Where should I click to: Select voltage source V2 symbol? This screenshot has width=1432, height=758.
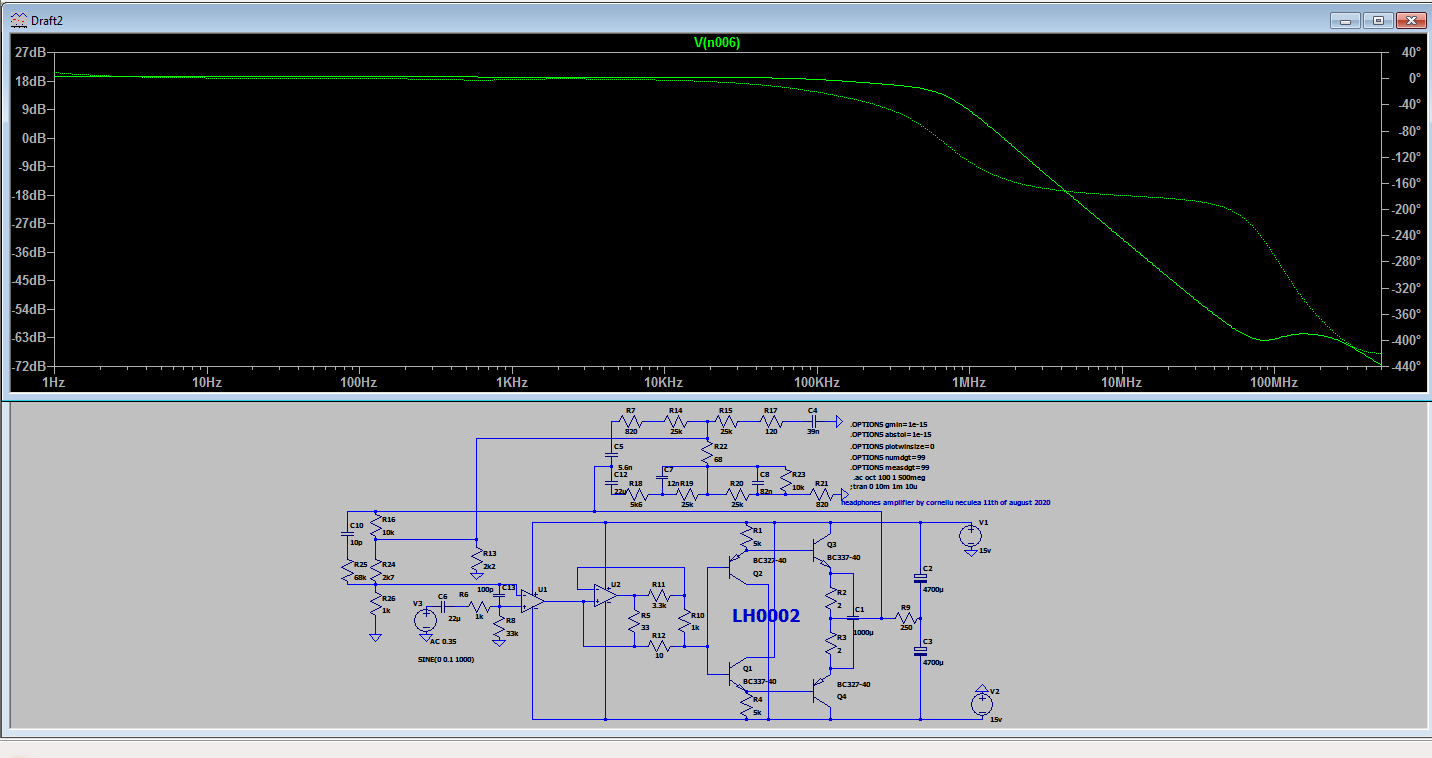pyautogui.click(x=981, y=703)
